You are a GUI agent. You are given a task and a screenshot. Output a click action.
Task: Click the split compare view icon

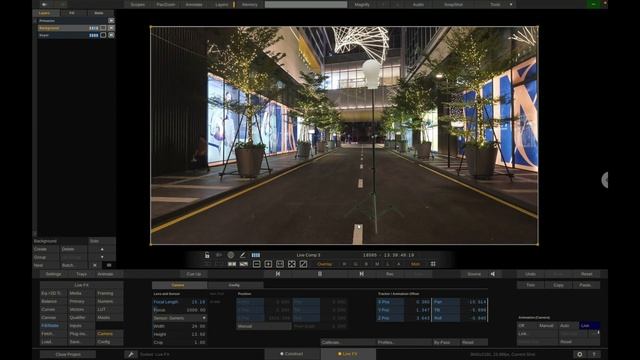click(x=244, y=264)
